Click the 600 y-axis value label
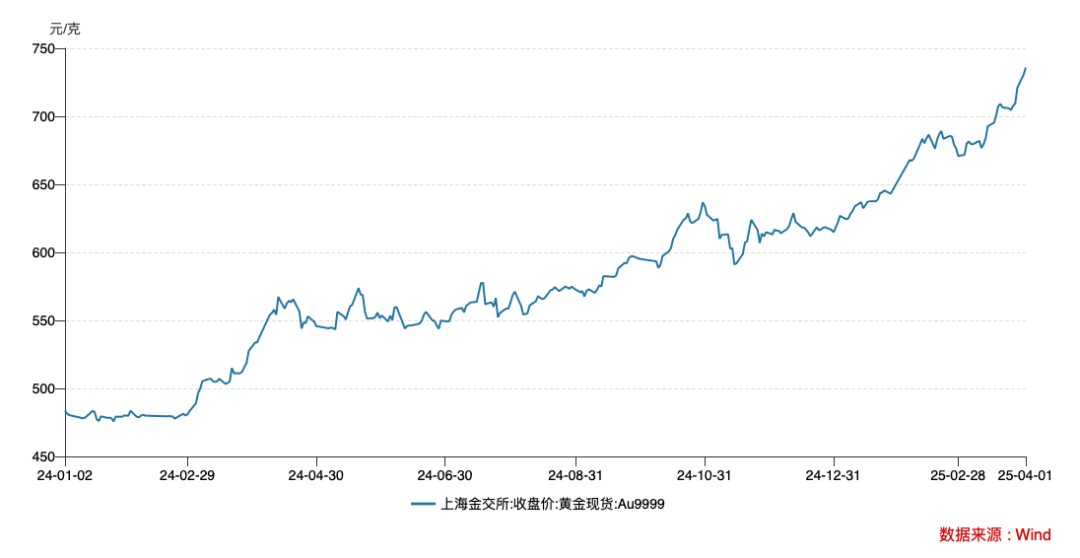Image resolution: width=1080 pixels, height=558 pixels. (x=43, y=253)
